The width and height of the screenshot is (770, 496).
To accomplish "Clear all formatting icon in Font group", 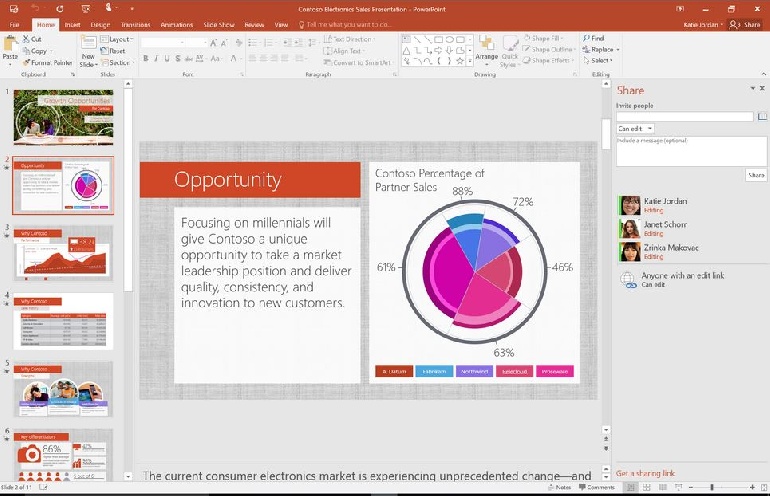I will (x=239, y=43).
